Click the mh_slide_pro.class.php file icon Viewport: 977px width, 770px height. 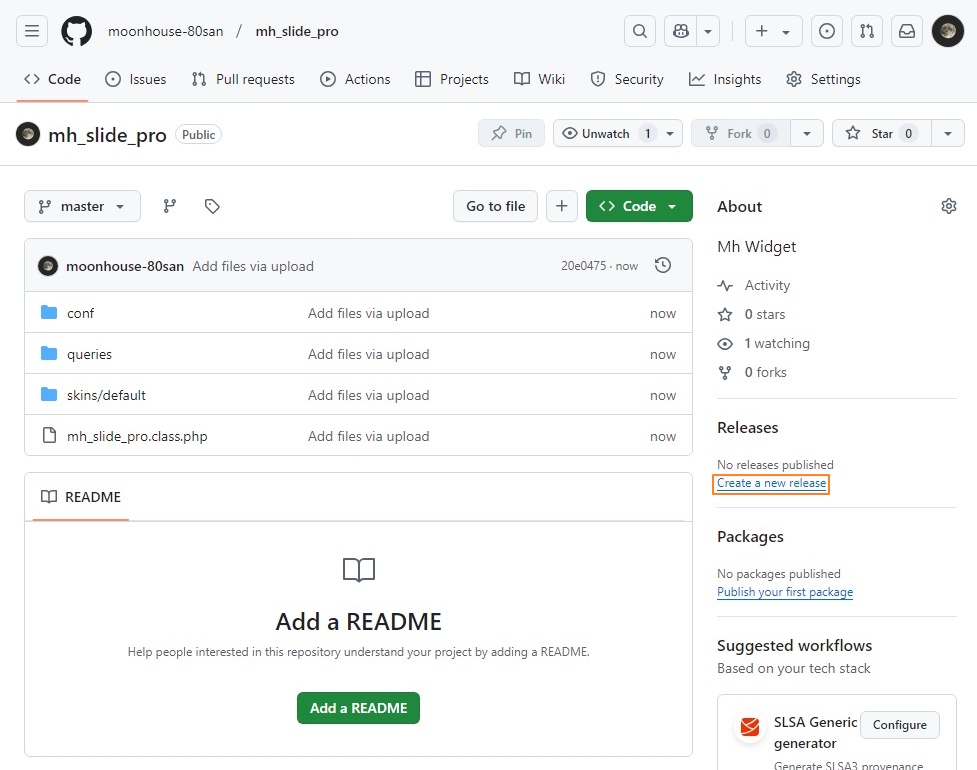pyautogui.click(x=49, y=435)
